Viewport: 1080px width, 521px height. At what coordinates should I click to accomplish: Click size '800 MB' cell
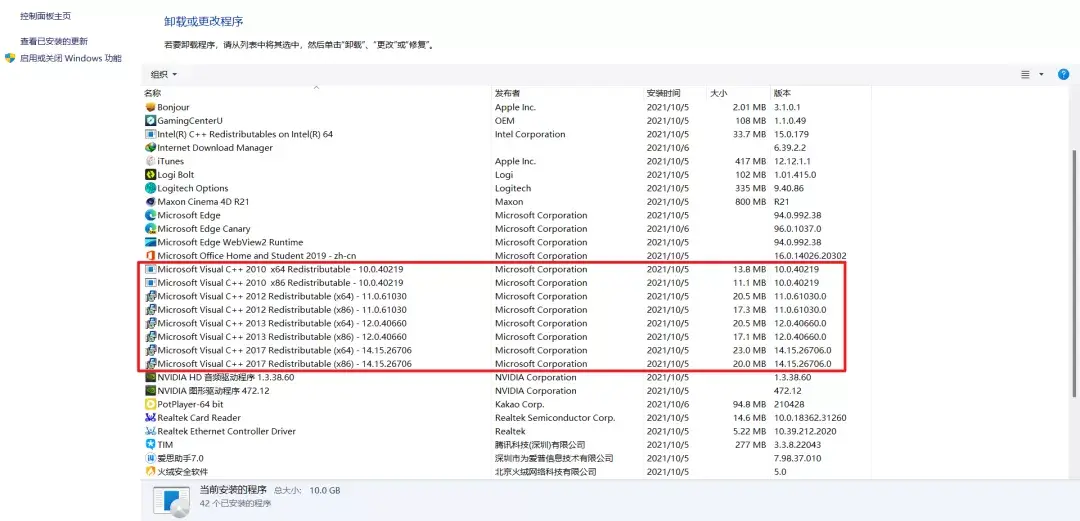click(749, 202)
